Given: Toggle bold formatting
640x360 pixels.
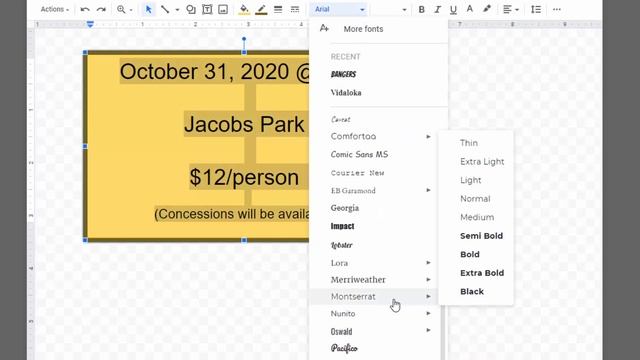Looking at the screenshot, I should pyautogui.click(x=421, y=9).
